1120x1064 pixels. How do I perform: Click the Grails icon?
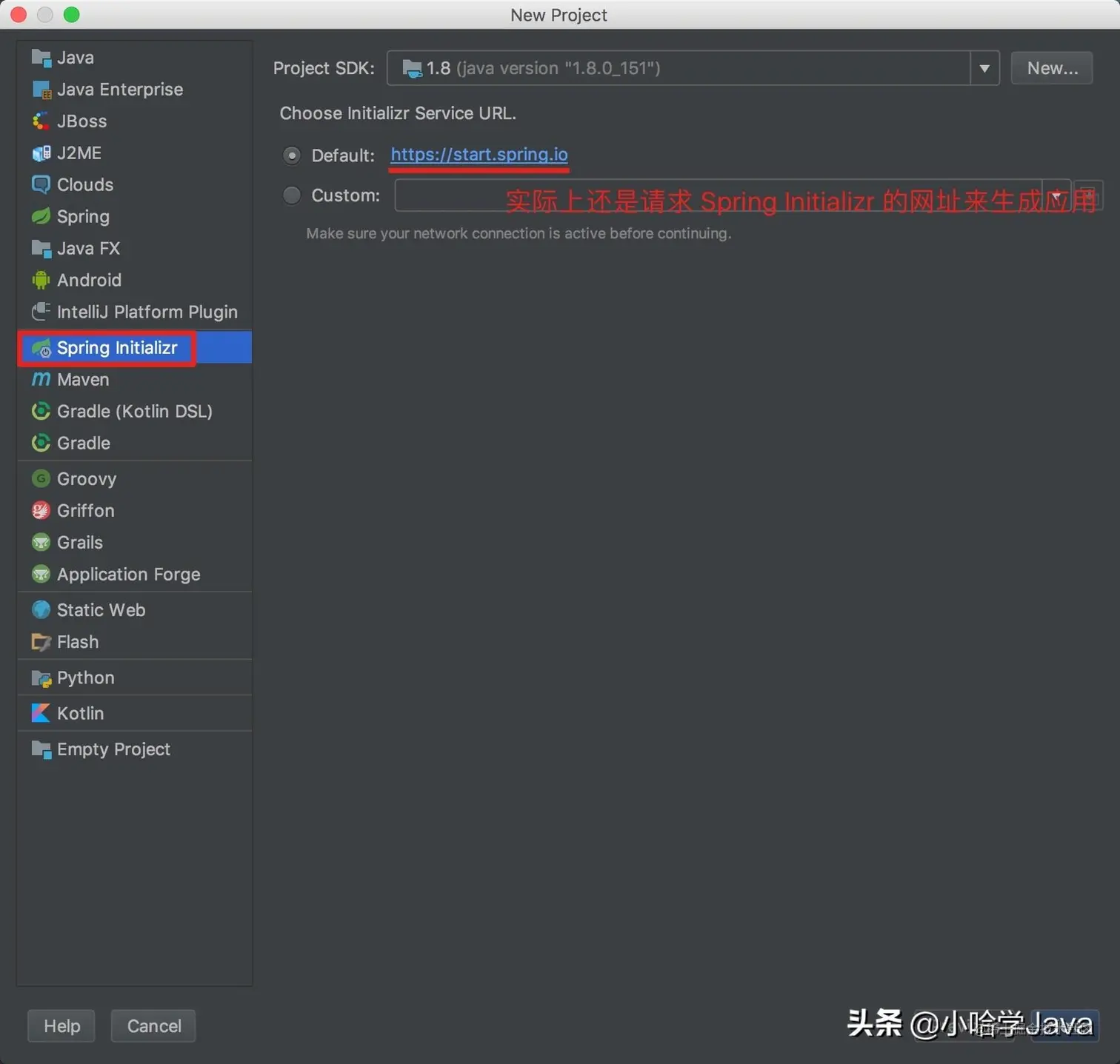pos(41,542)
